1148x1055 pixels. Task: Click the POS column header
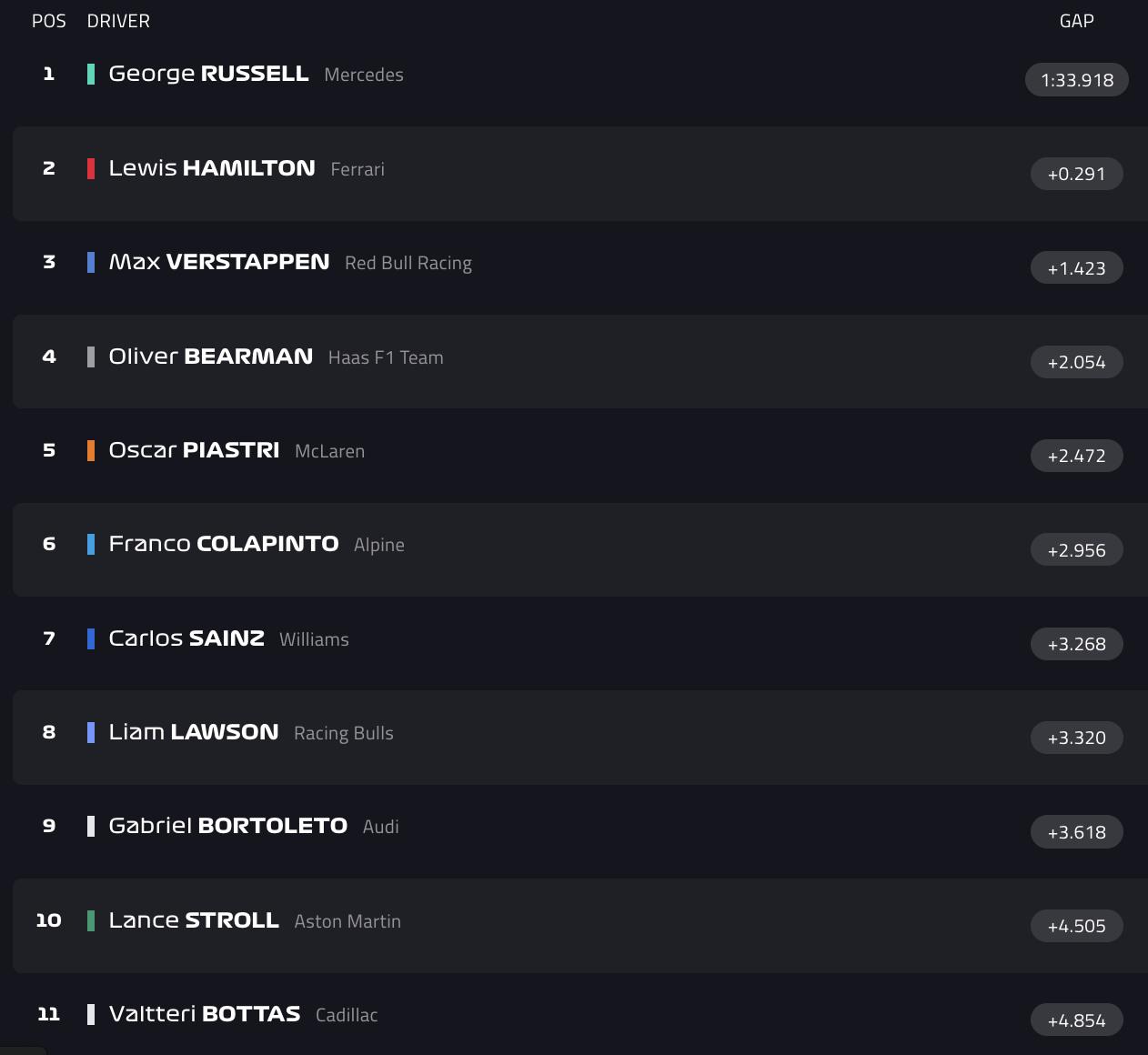coord(48,20)
